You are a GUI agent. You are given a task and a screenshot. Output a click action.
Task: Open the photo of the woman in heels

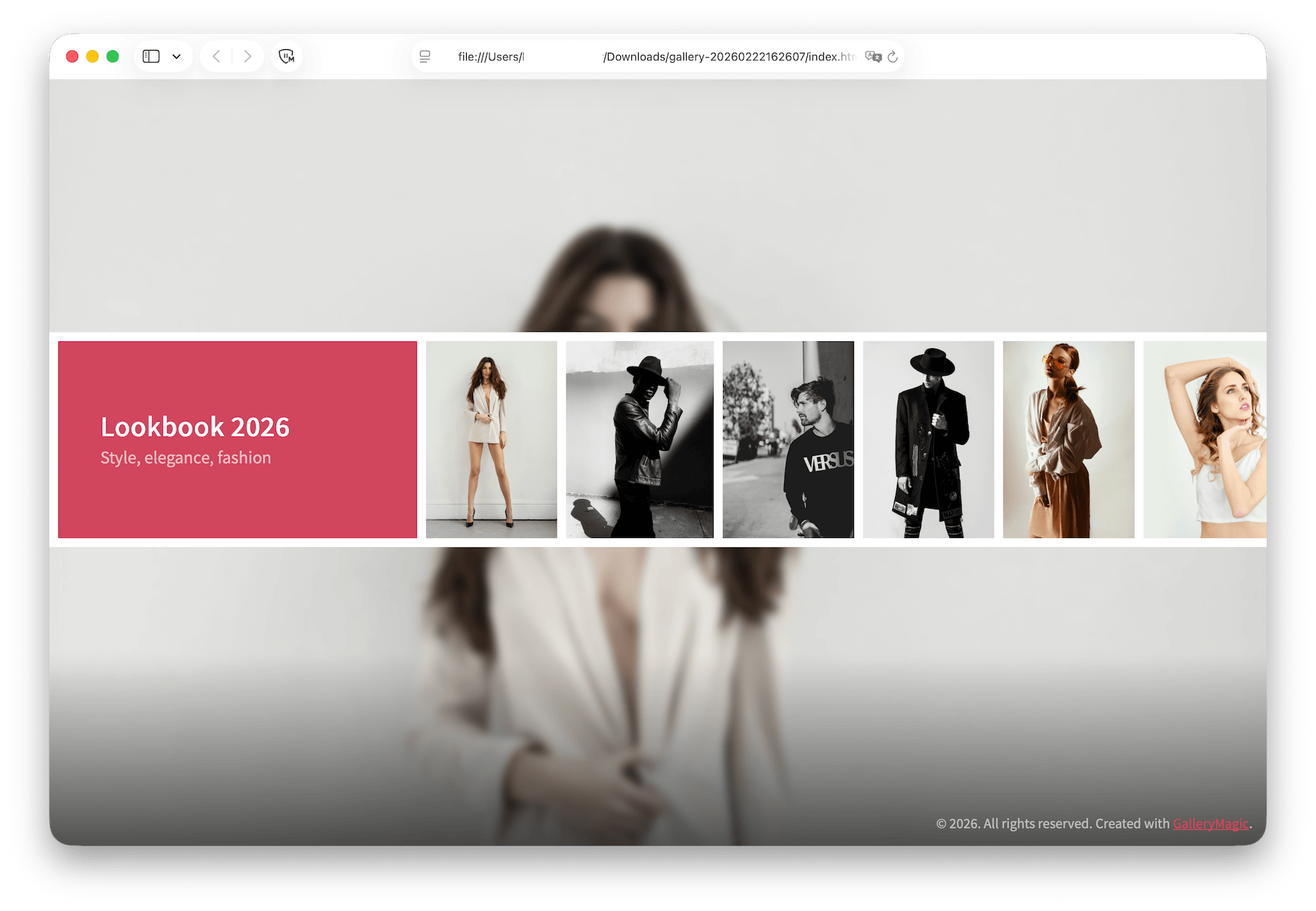pyautogui.click(x=491, y=439)
